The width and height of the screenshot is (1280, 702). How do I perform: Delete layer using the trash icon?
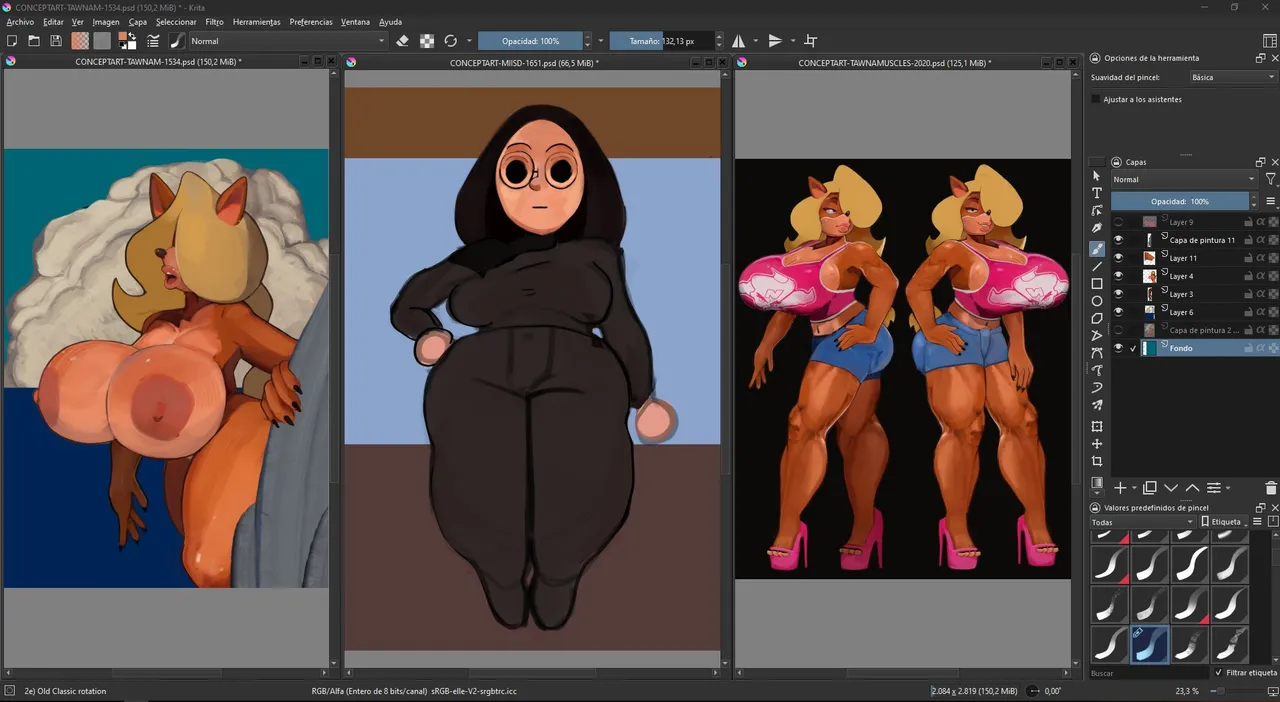point(1271,488)
